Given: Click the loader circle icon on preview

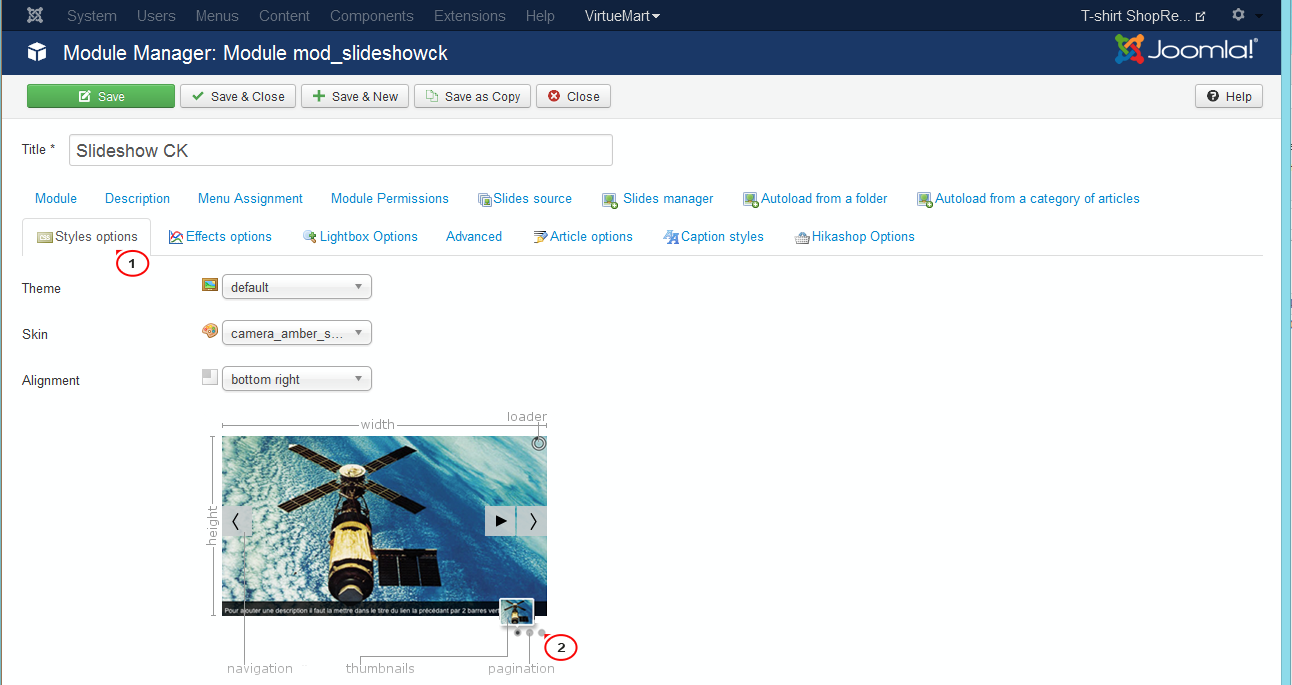Looking at the screenshot, I should pyautogui.click(x=539, y=443).
